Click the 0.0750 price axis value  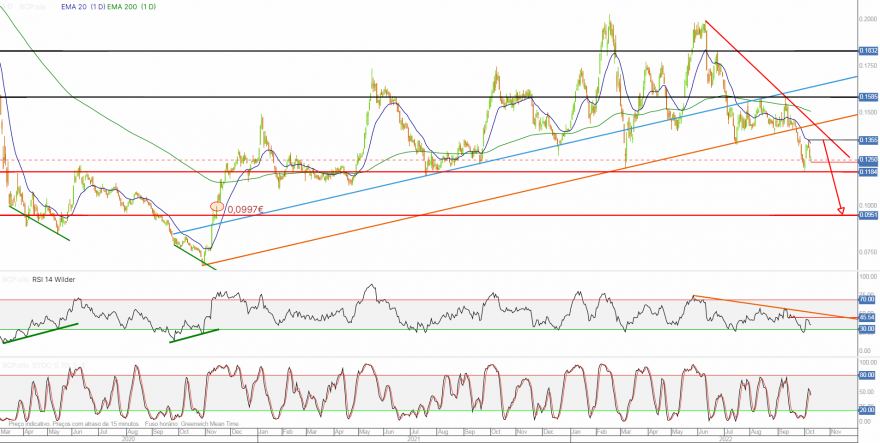(868, 252)
